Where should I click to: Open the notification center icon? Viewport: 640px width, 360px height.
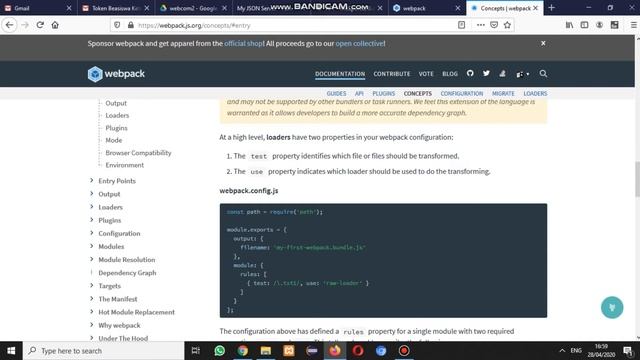[x=628, y=351]
